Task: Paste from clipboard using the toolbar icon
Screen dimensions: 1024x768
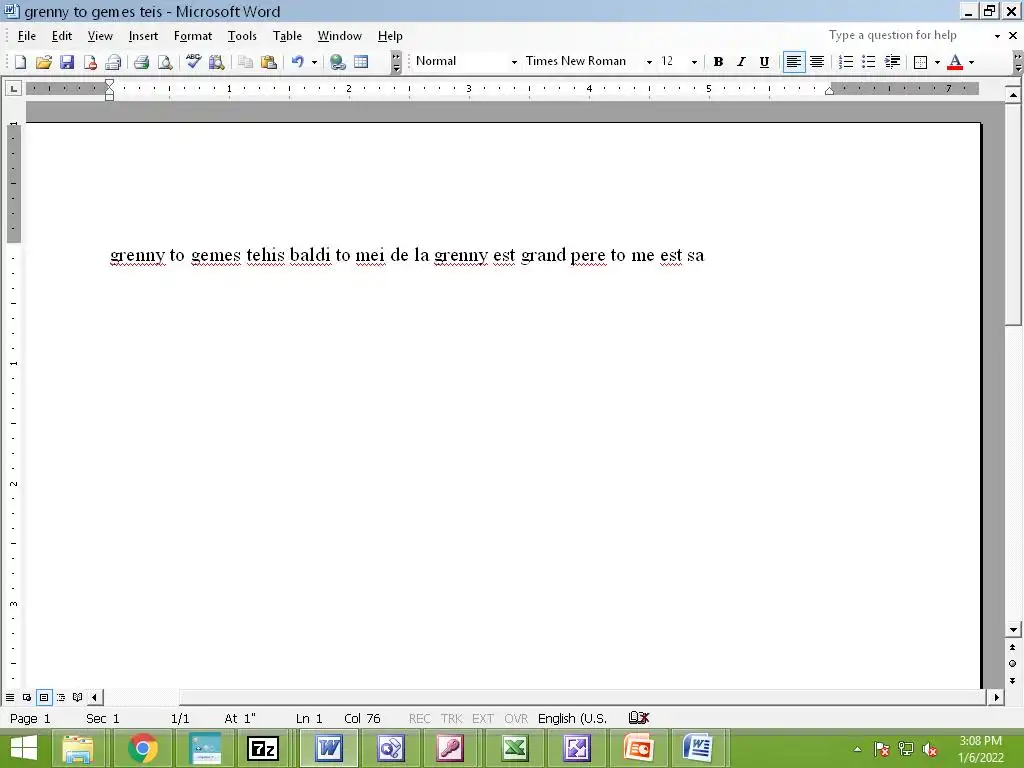Action: [x=268, y=62]
